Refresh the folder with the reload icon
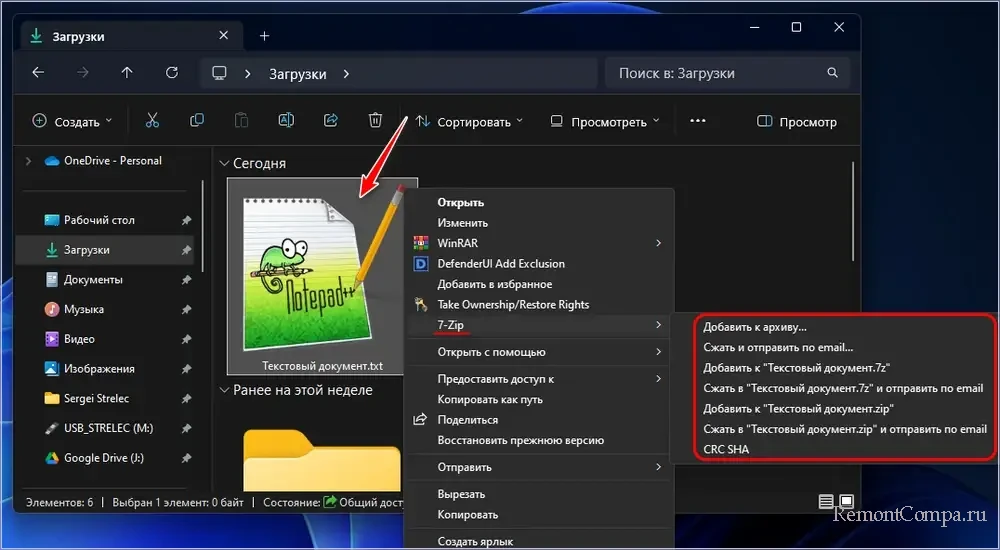Image resolution: width=1000 pixels, height=550 pixels. tap(172, 73)
